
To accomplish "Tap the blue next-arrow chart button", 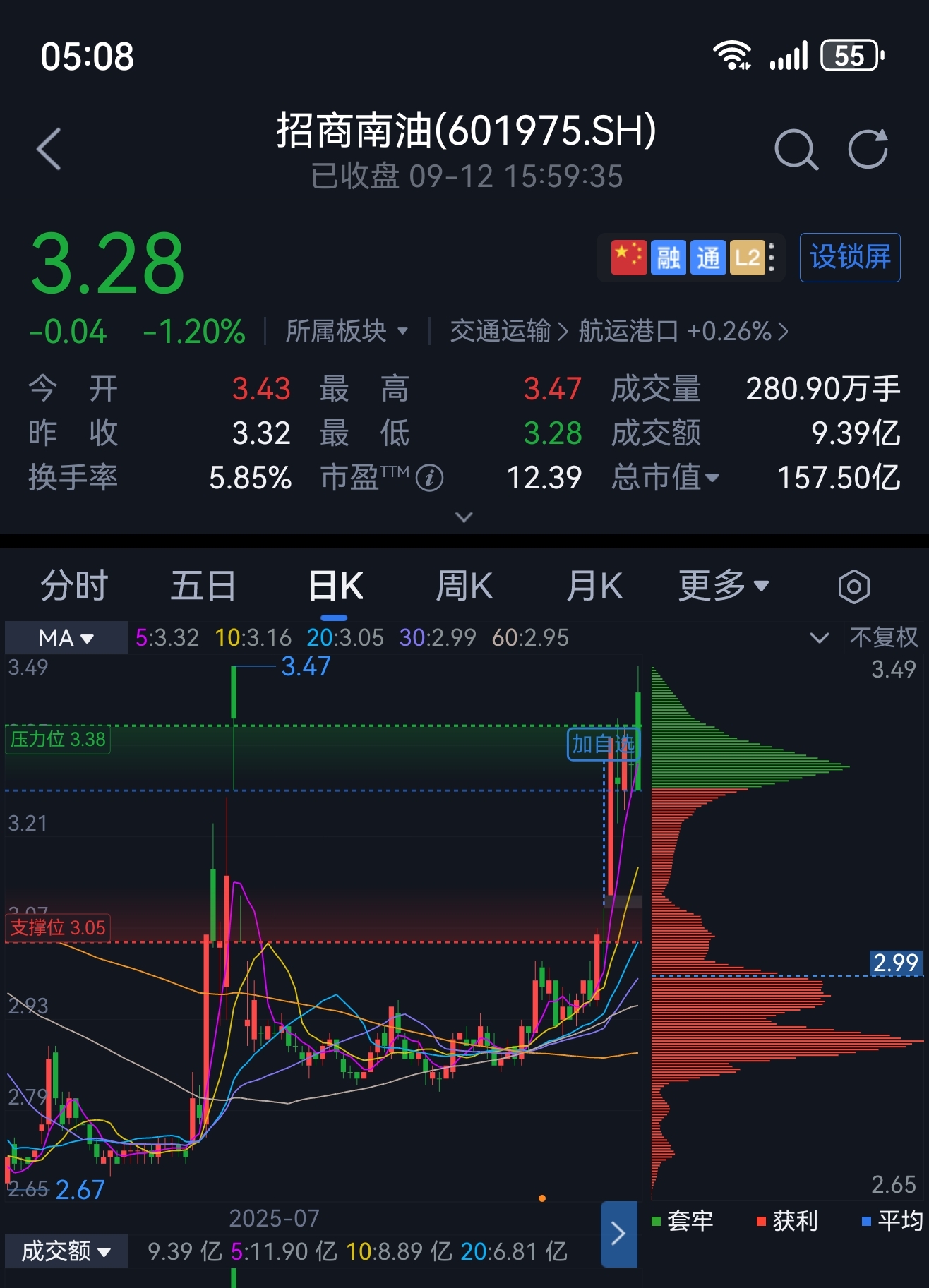I will tap(618, 1234).
